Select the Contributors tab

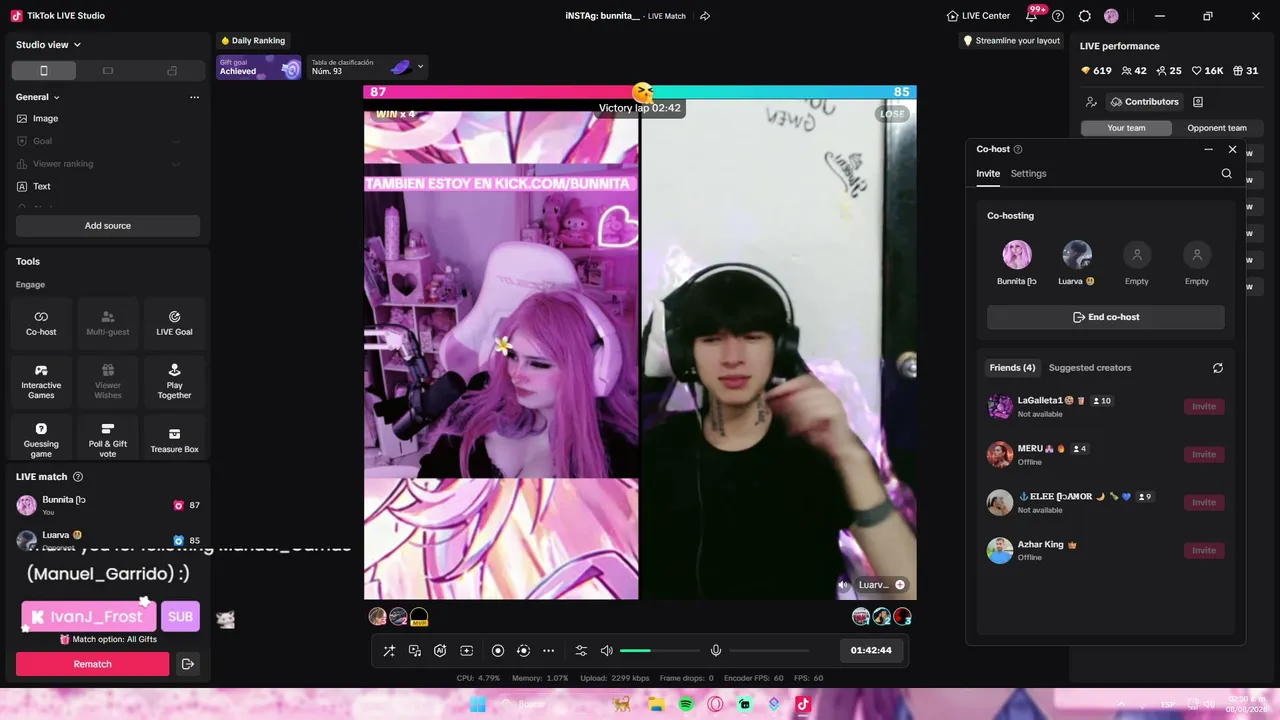coord(1144,102)
